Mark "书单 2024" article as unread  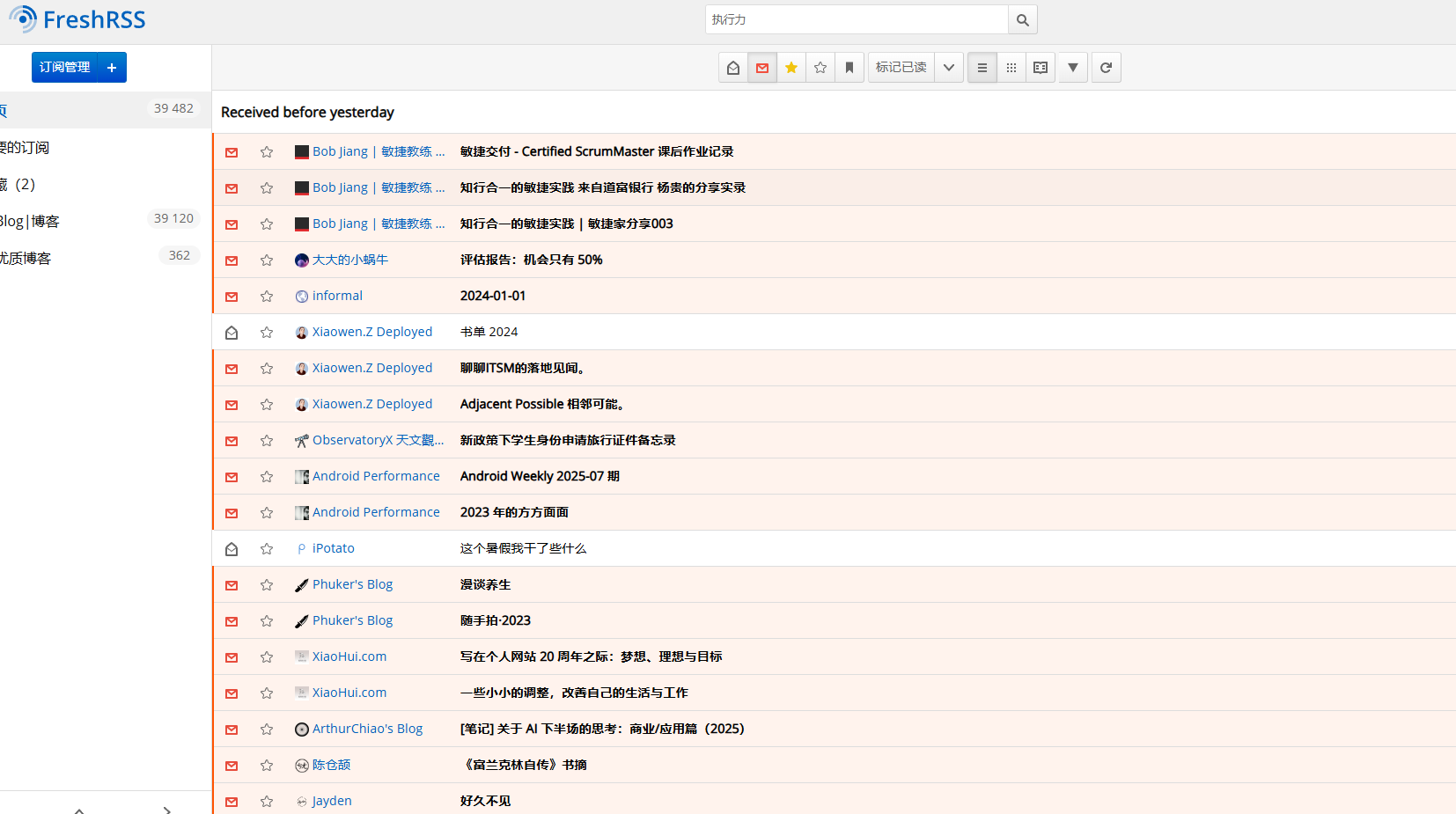point(232,333)
